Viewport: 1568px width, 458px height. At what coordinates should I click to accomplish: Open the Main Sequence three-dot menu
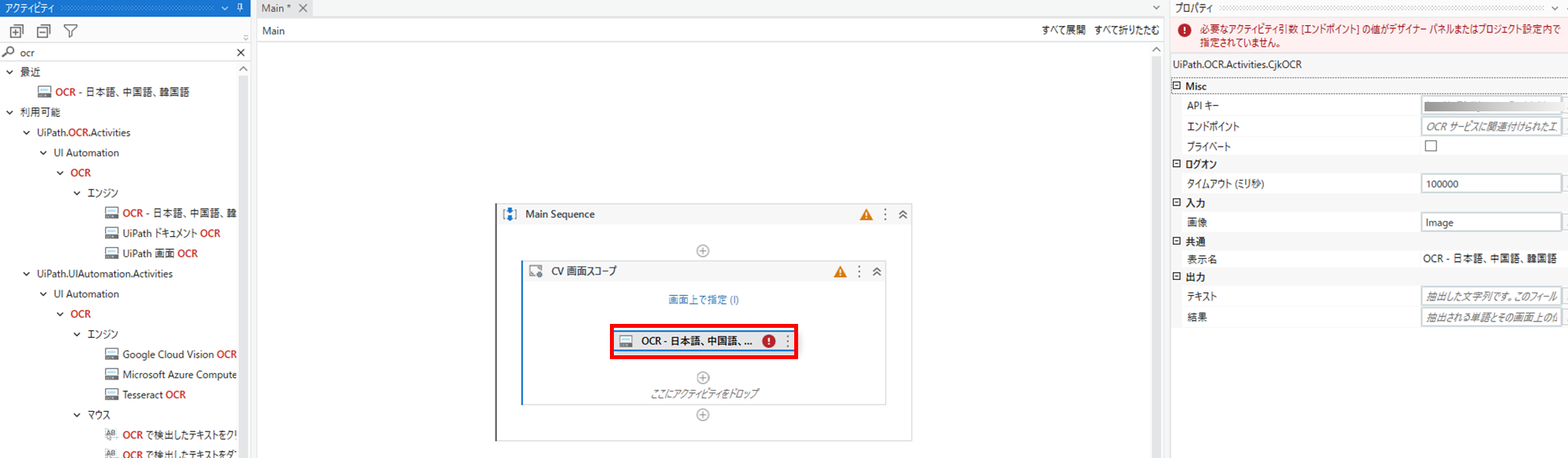885,214
